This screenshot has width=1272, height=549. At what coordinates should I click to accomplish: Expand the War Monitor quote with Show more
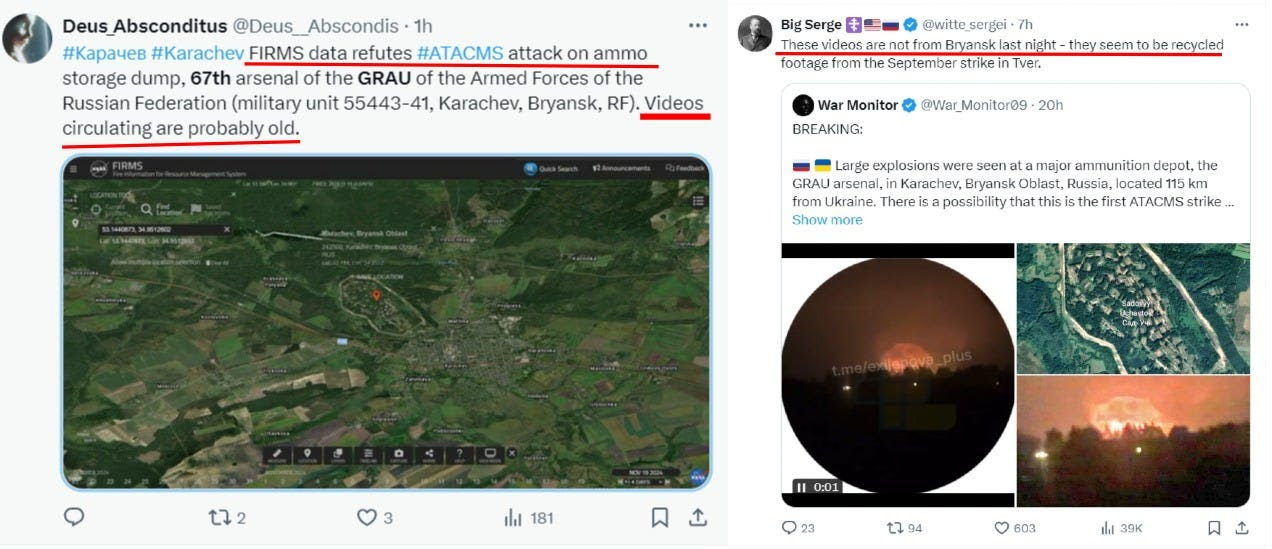[826, 219]
